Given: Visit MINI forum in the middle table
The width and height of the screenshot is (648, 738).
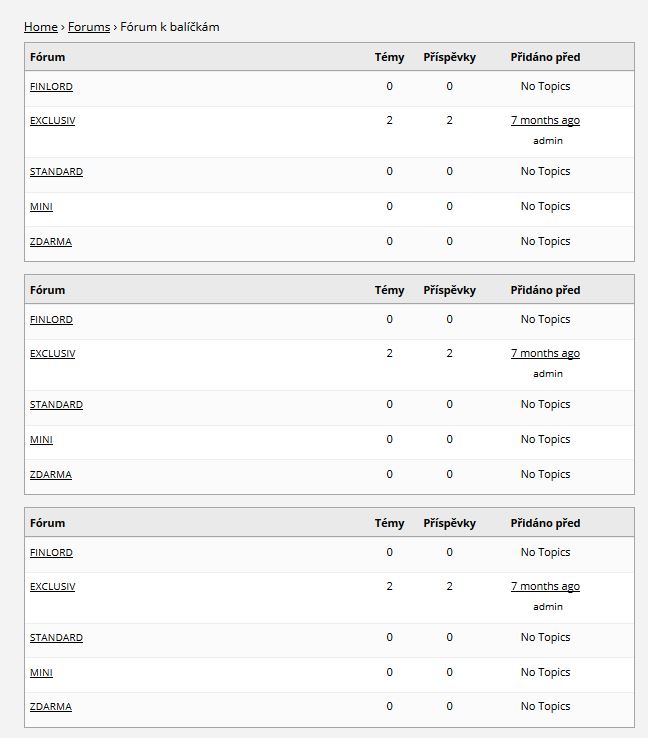Looking at the screenshot, I should (41, 440).
